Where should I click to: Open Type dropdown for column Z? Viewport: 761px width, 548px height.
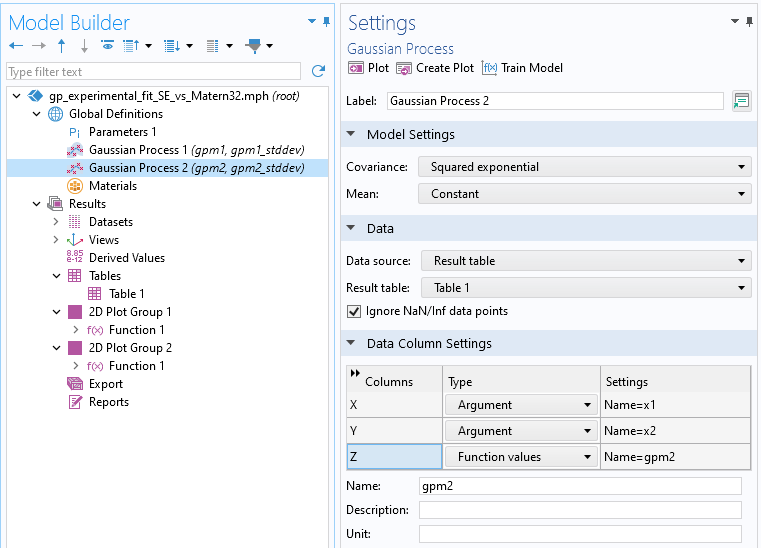(x=521, y=457)
